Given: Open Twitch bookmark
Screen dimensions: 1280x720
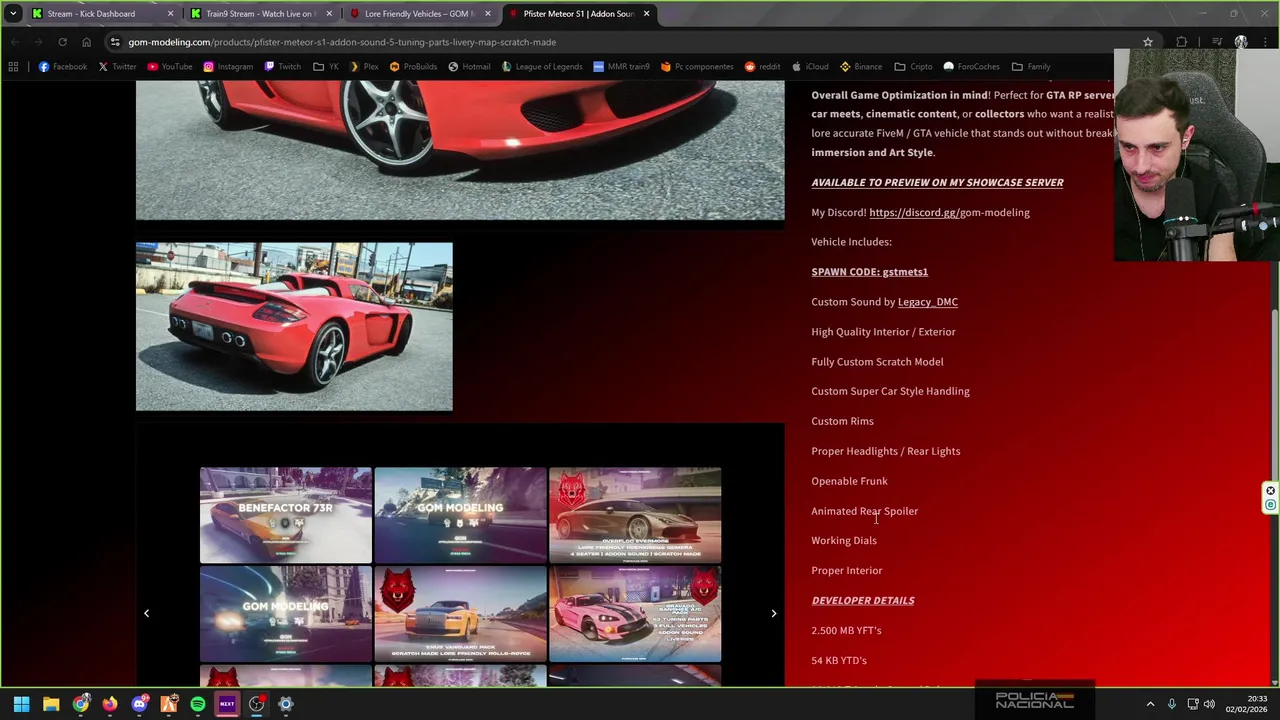Looking at the screenshot, I should (x=282, y=67).
